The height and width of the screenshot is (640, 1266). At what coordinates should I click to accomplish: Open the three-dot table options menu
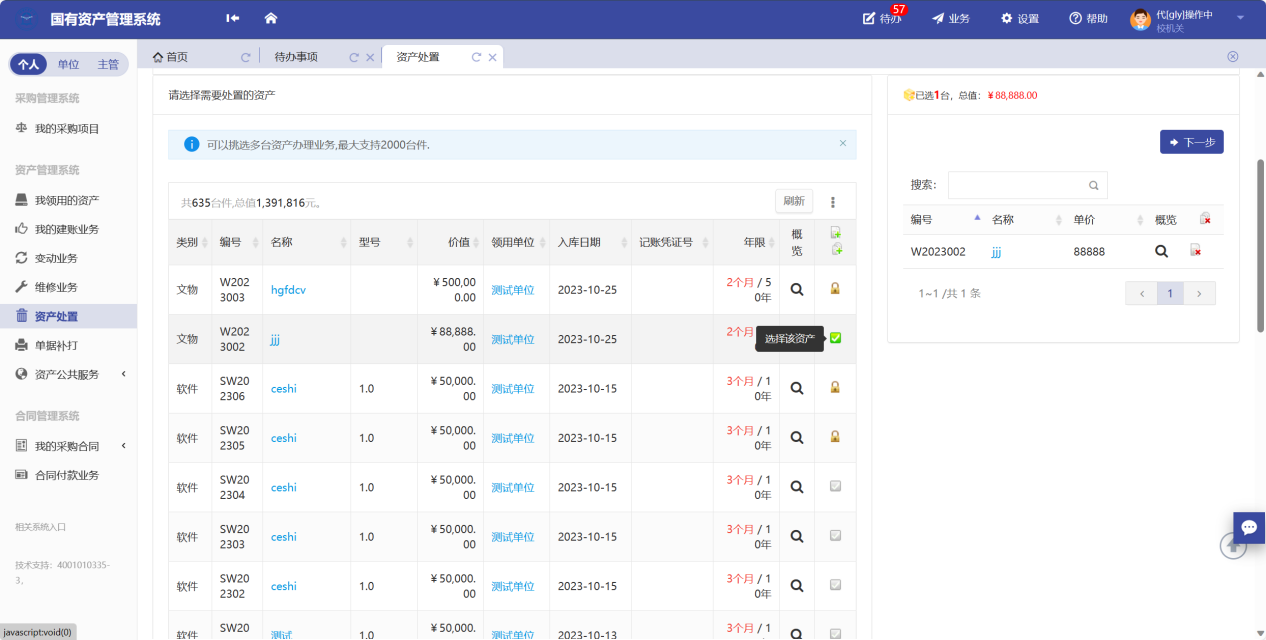click(x=832, y=202)
